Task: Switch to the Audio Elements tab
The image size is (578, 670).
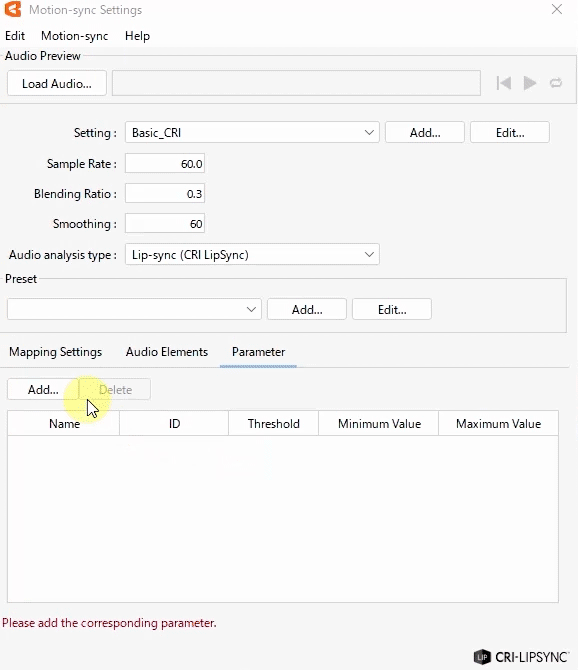Action: point(167,352)
